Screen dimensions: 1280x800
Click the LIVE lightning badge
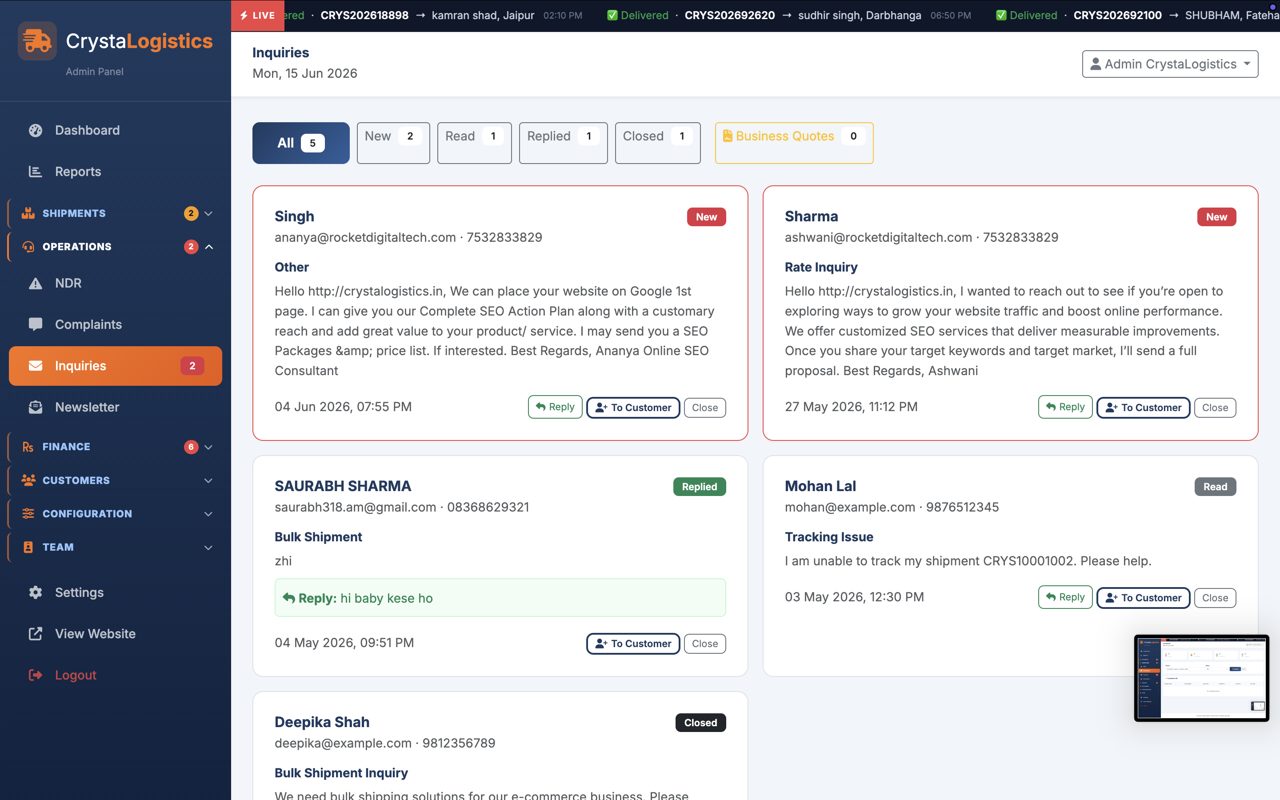(x=258, y=15)
